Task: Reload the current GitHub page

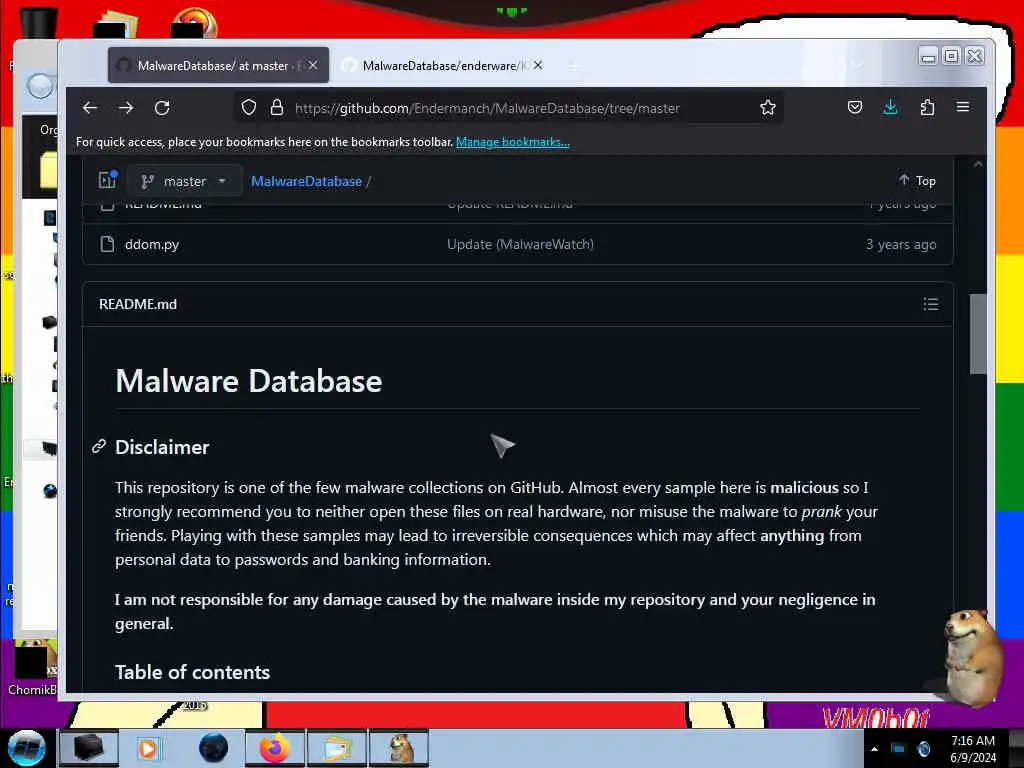Action: point(162,108)
